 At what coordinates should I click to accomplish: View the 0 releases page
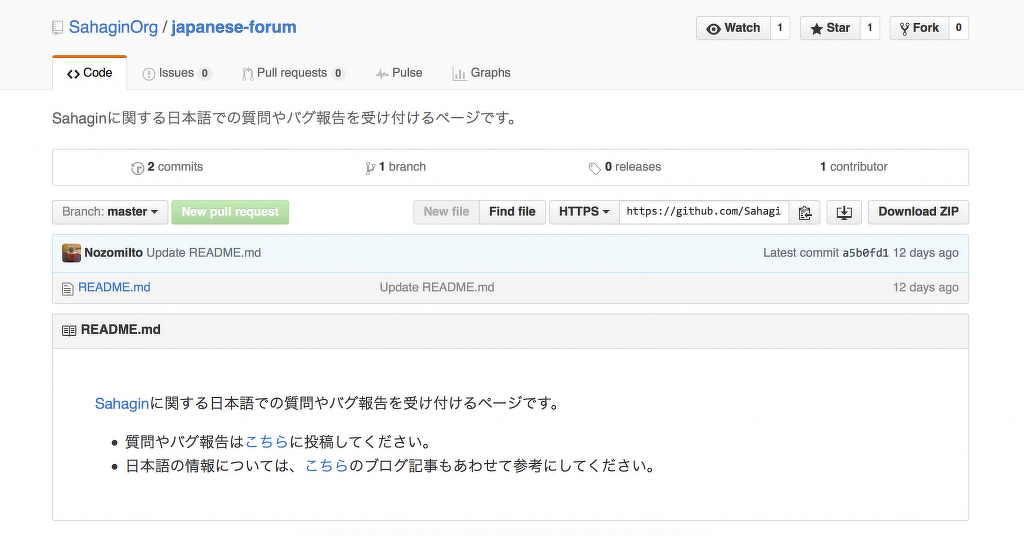625,167
